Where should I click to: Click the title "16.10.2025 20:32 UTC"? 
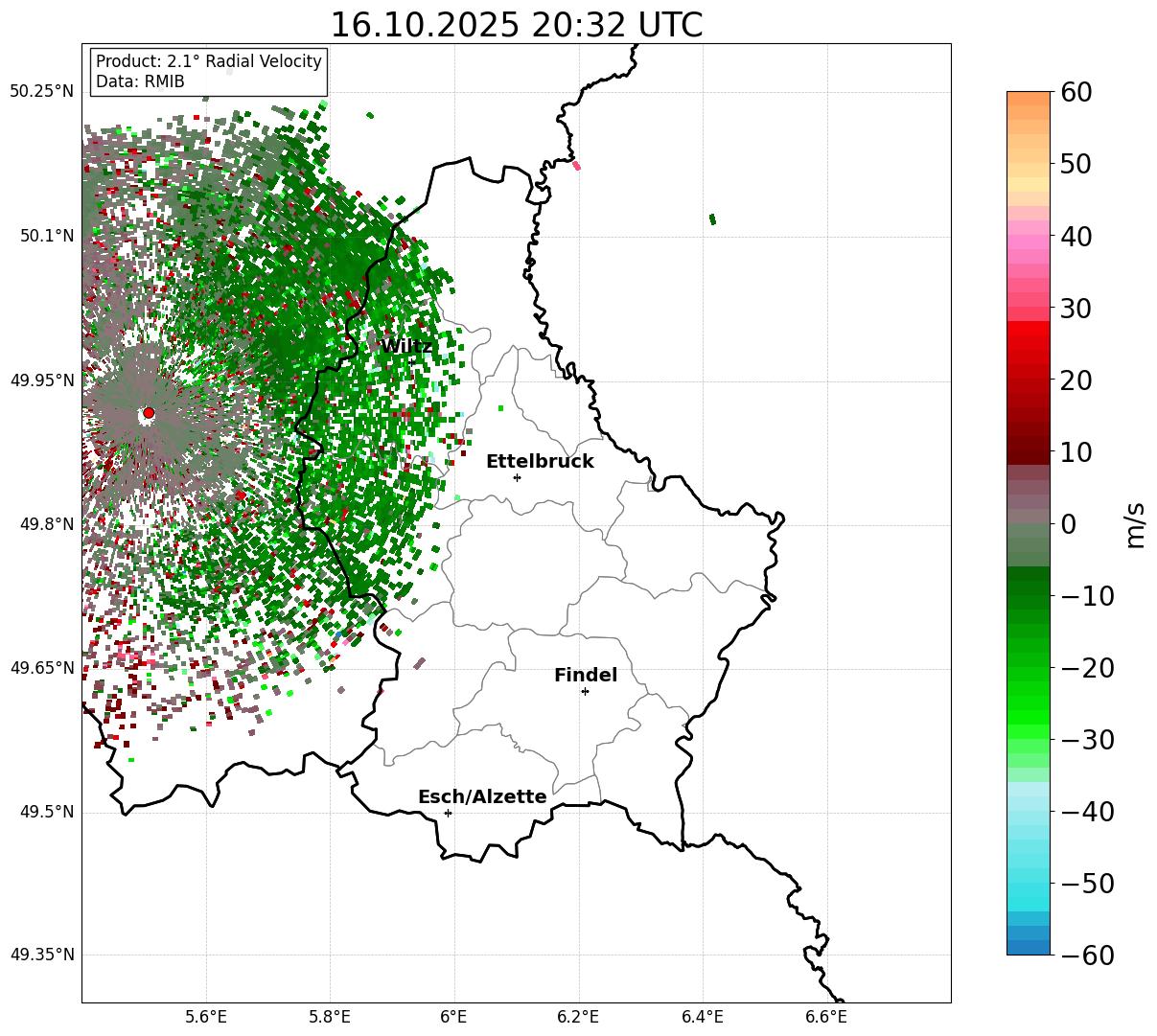click(x=516, y=25)
